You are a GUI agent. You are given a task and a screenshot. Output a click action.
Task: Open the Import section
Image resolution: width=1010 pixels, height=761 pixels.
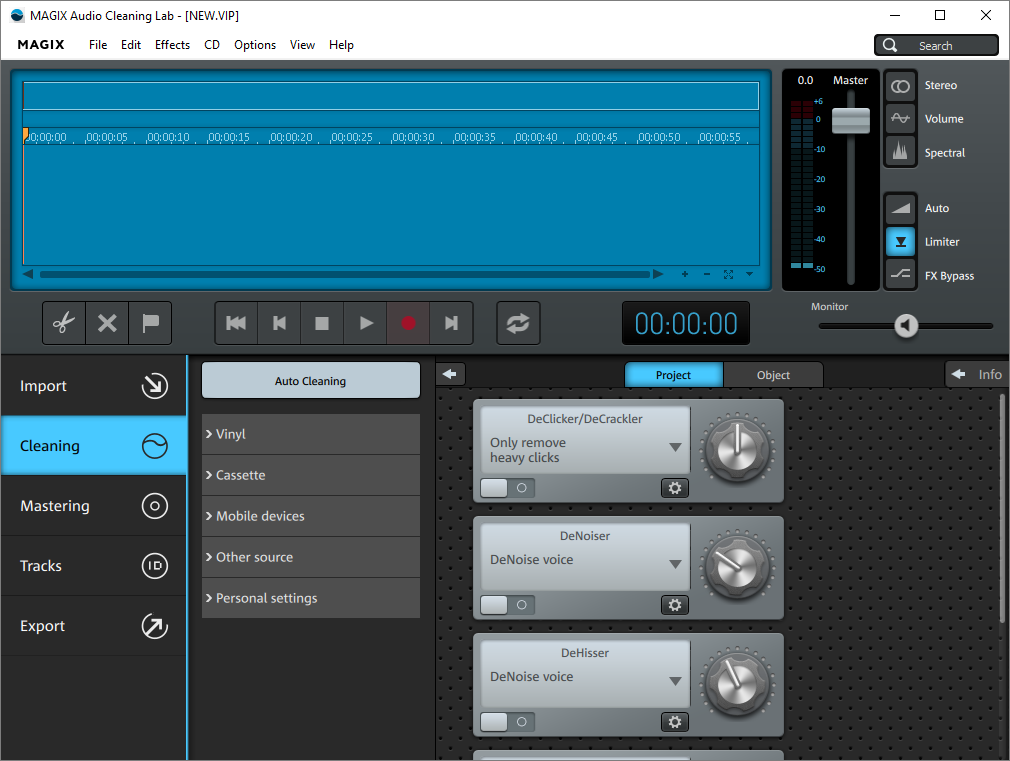click(x=93, y=386)
